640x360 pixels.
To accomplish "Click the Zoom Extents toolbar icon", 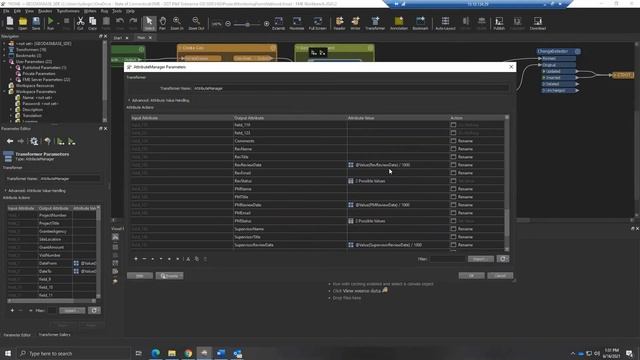I will click(x=278, y=23).
